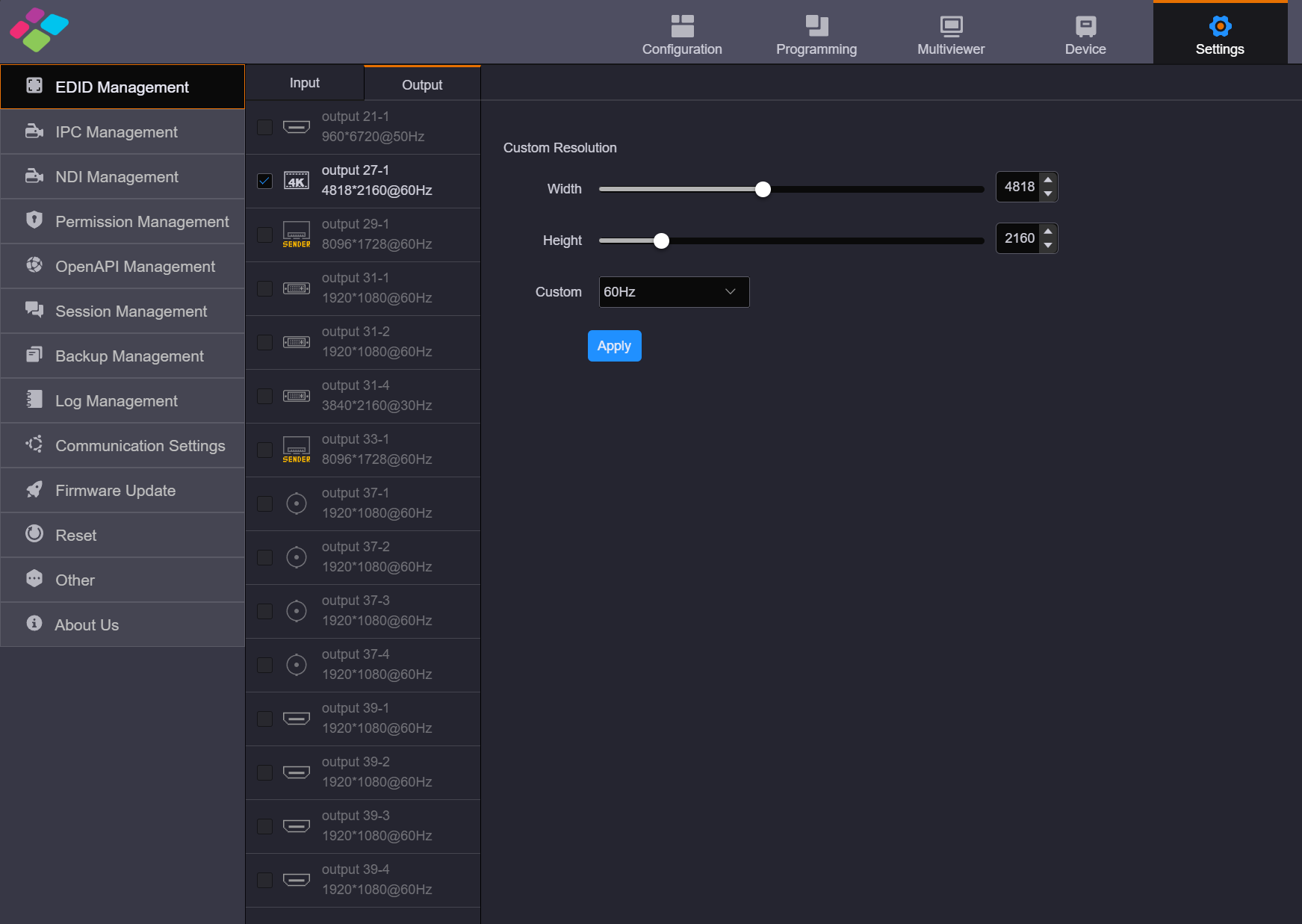Open OpenAPI Management
This screenshot has width=1302, height=924.
(x=135, y=266)
